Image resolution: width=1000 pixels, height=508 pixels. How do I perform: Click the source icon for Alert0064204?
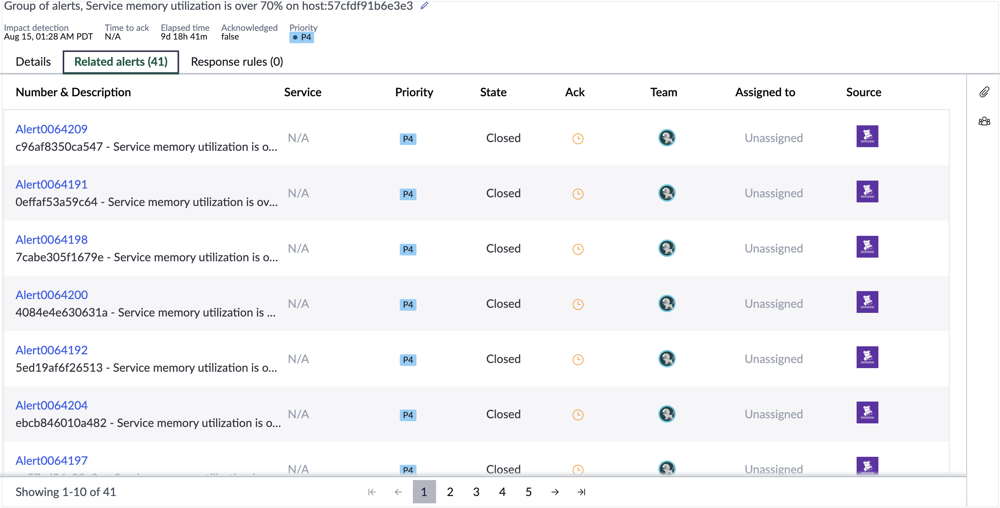pos(867,412)
